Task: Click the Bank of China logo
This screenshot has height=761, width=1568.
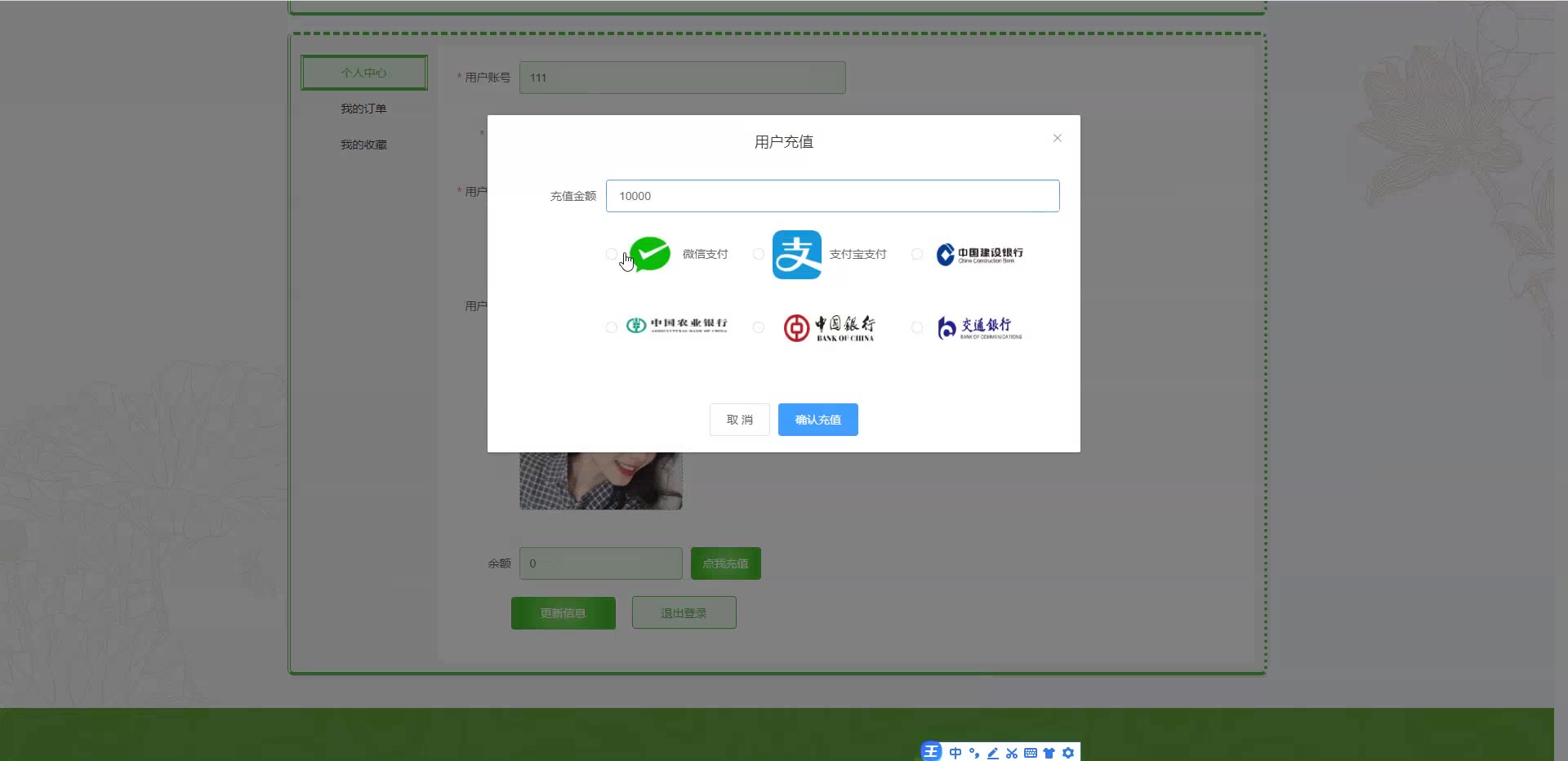Action: 829,327
